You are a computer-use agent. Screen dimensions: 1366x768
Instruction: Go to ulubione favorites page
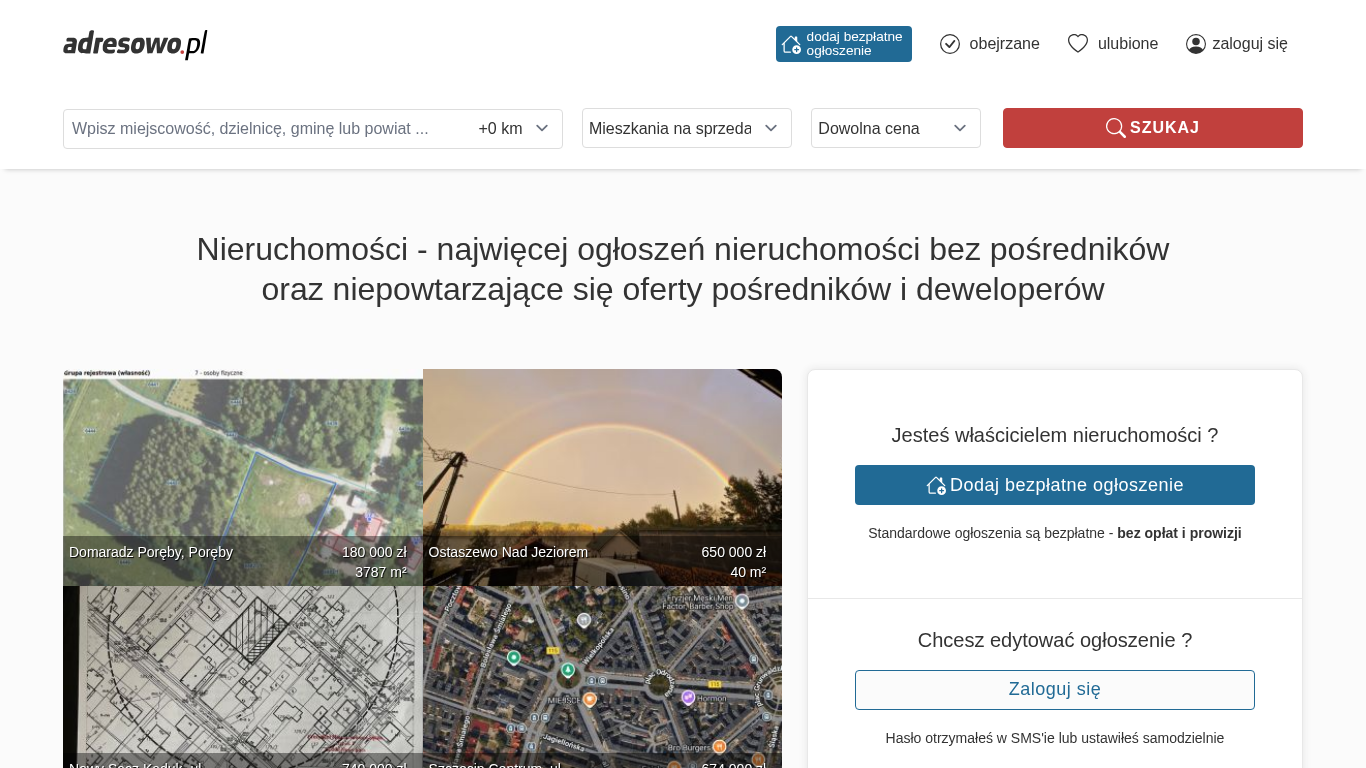(1127, 44)
